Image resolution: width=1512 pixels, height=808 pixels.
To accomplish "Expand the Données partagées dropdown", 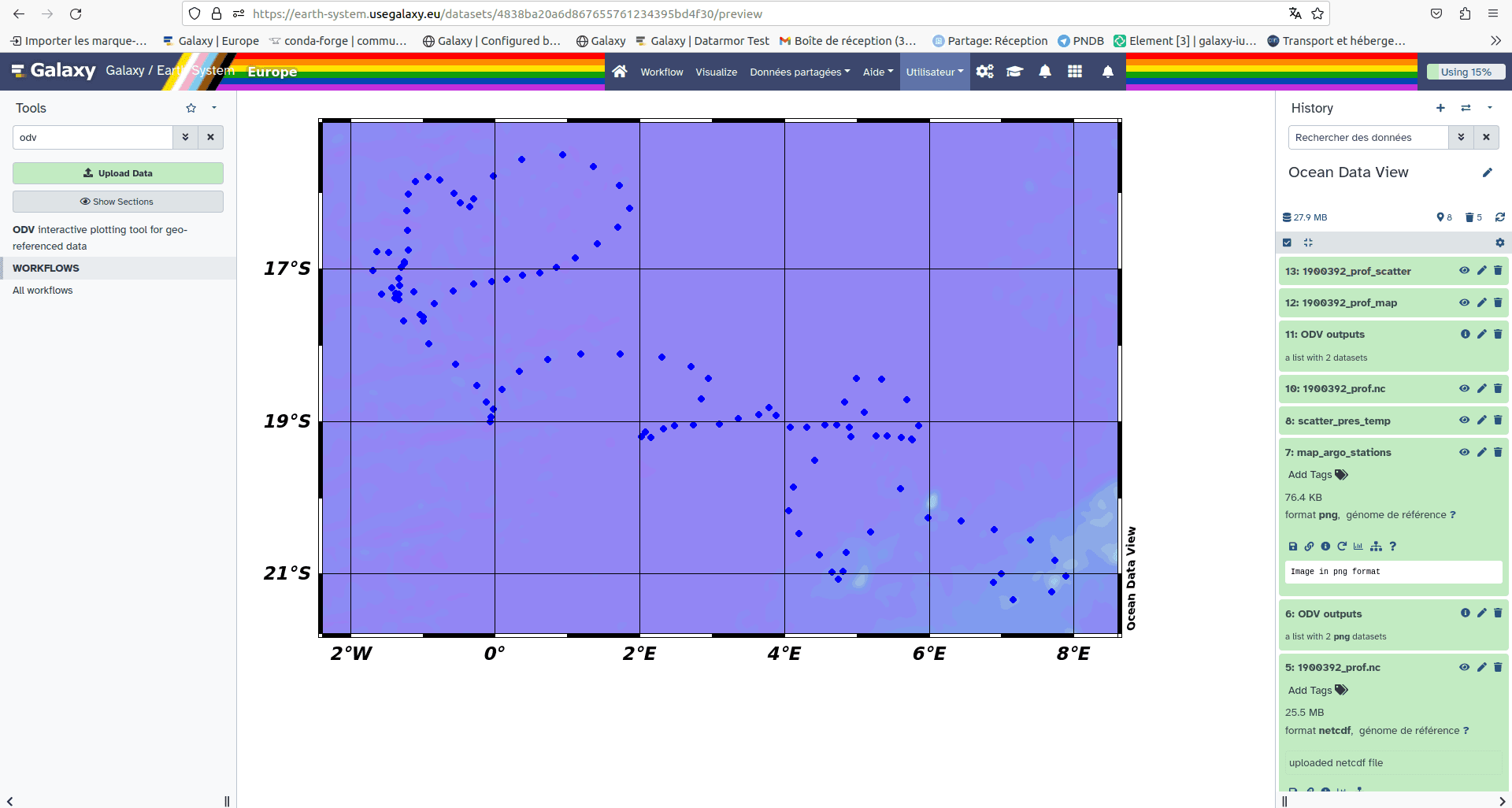I will [x=799, y=72].
